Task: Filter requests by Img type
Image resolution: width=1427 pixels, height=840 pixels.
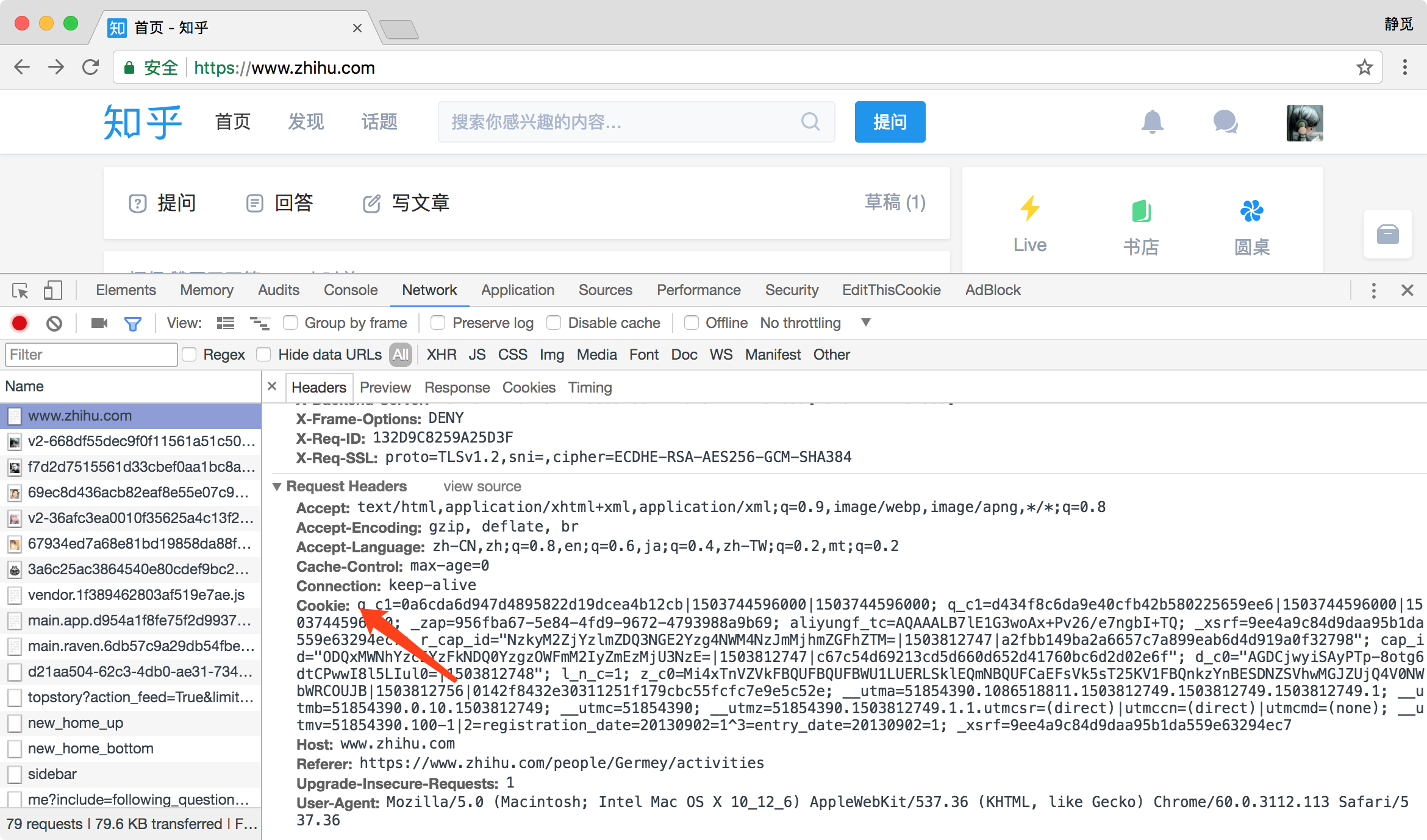Action: pyautogui.click(x=552, y=355)
